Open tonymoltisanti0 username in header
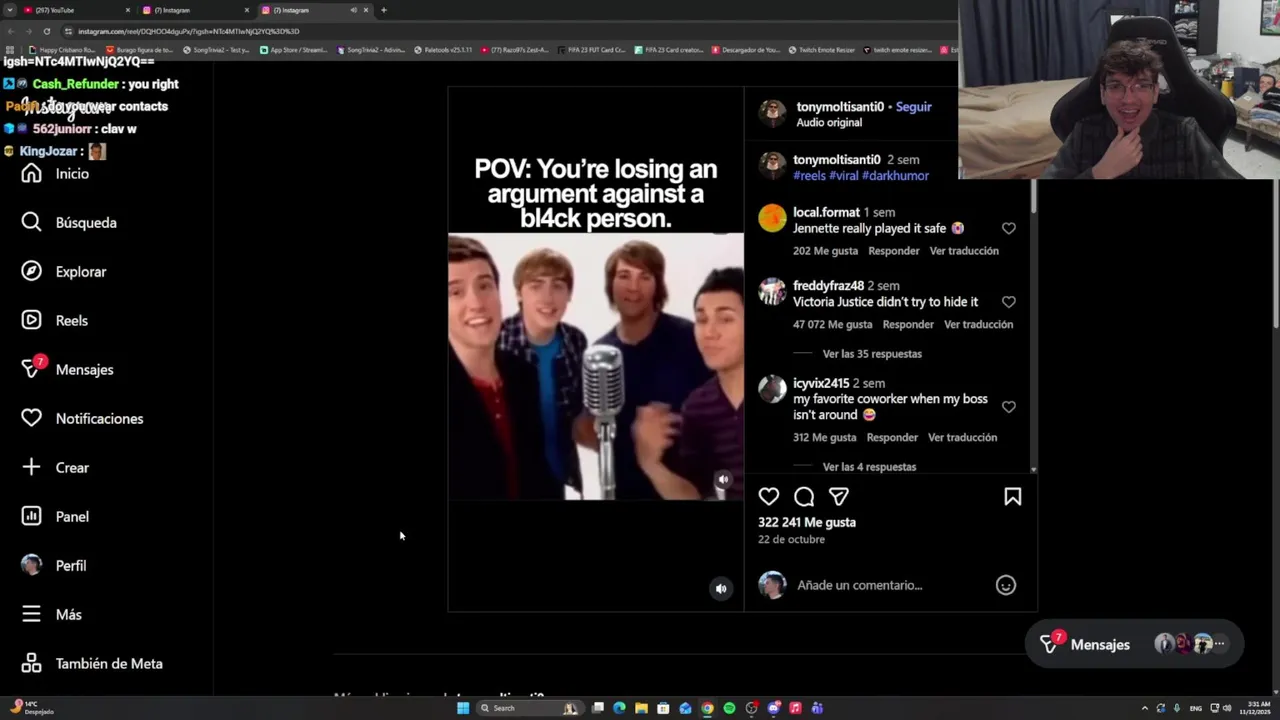The width and height of the screenshot is (1280, 720). 840,107
